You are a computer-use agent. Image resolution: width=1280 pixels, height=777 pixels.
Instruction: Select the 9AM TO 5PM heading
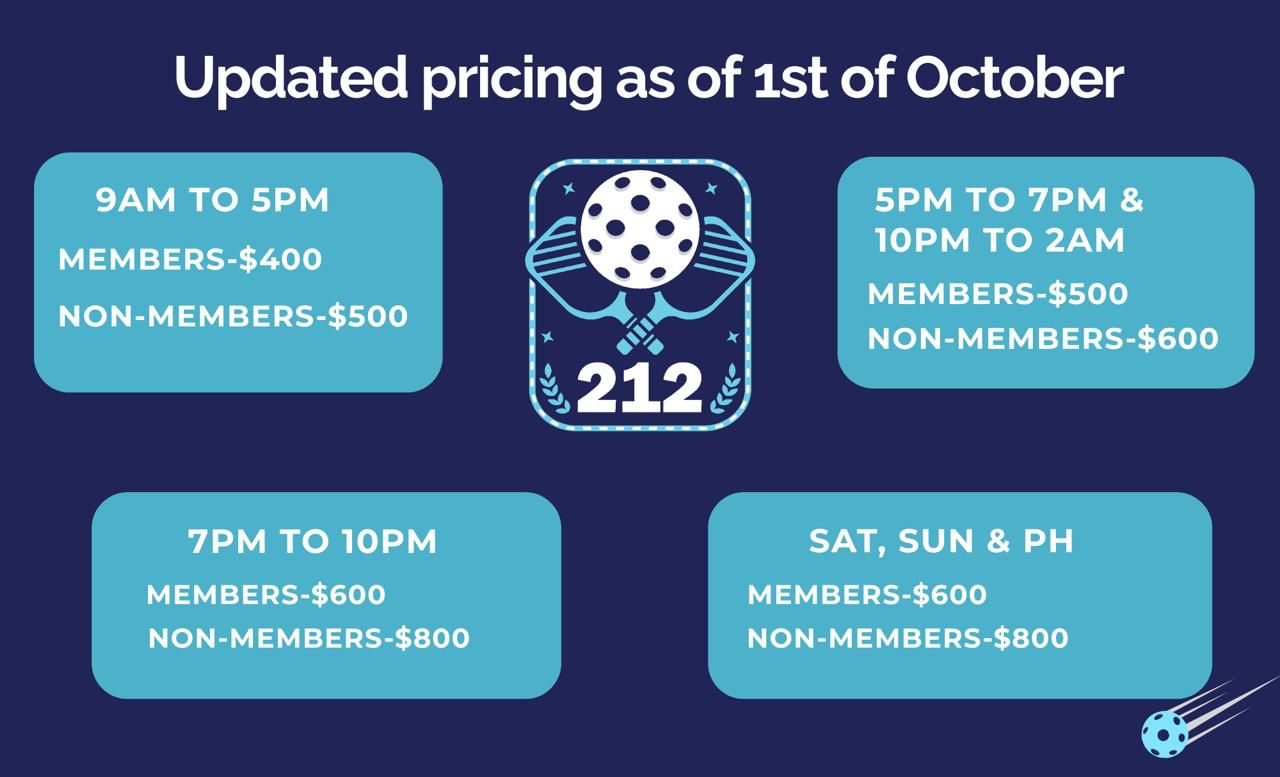212,201
